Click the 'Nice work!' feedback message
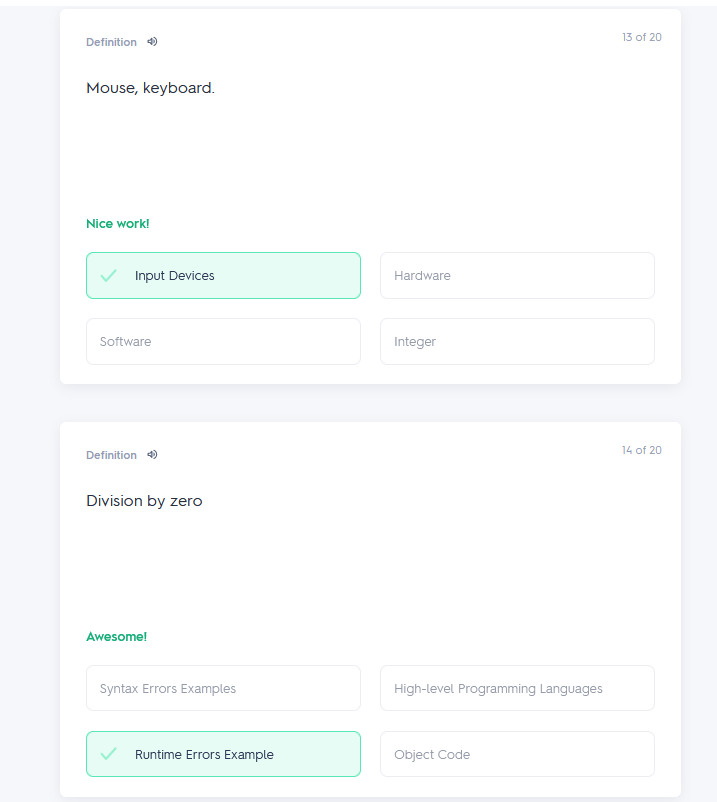Image resolution: width=717 pixels, height=802 pixels. (118, 224)
